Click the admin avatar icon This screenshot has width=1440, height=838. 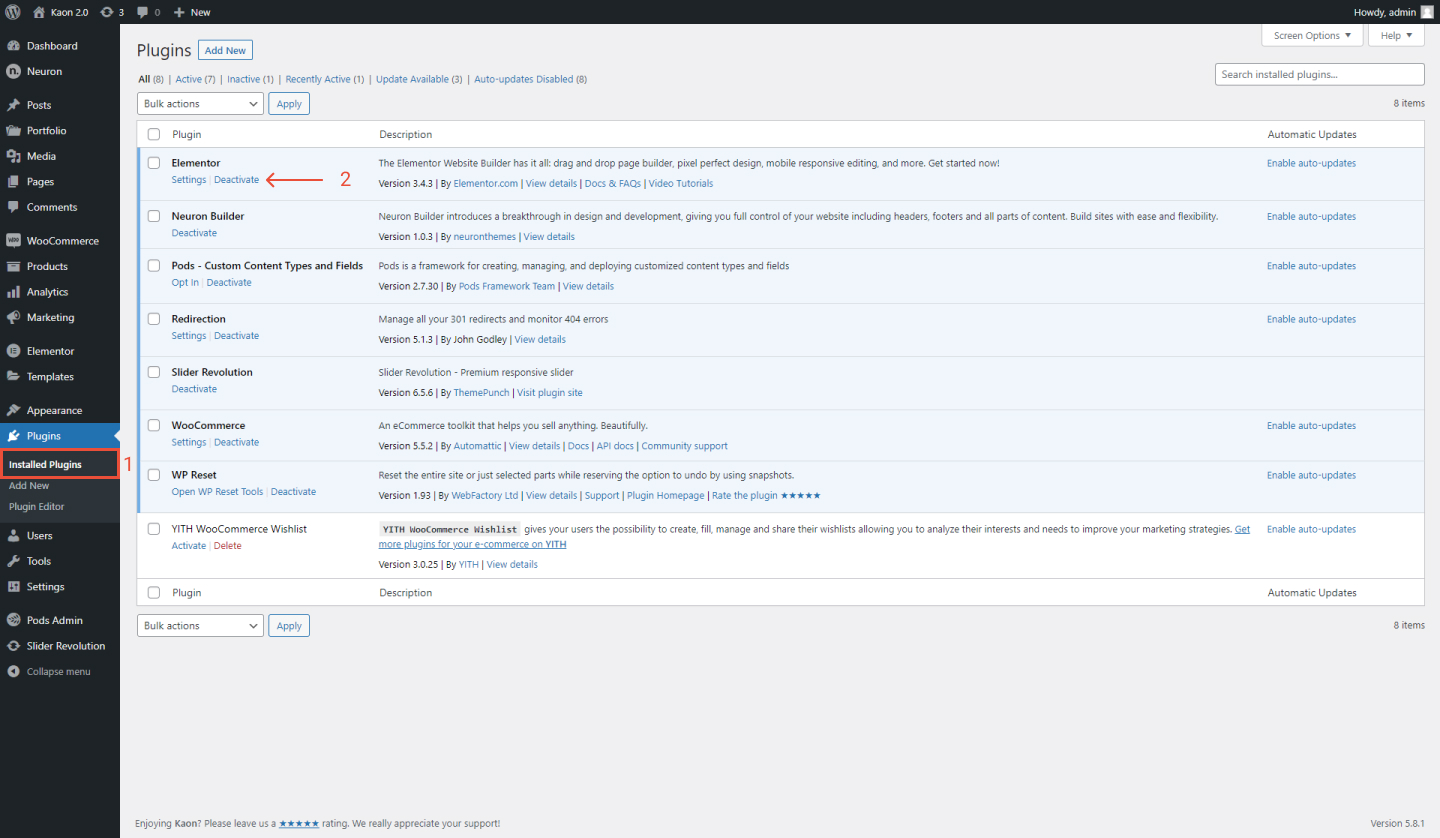click(1426, 12)
